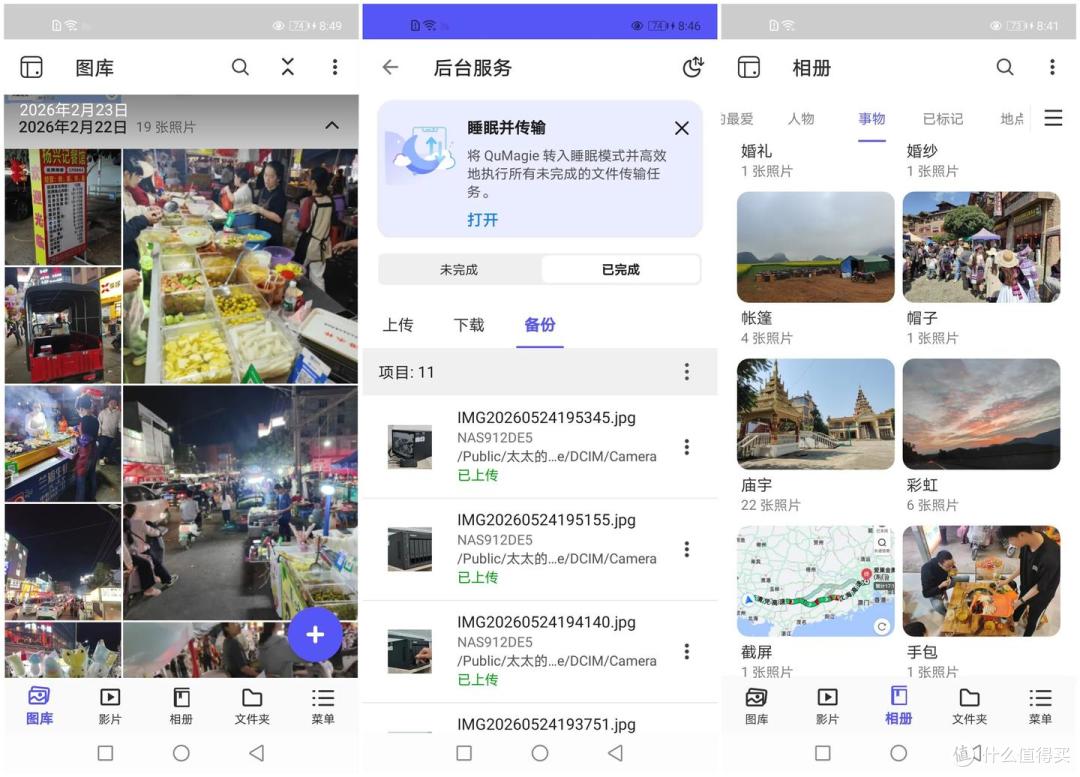Select the 相册 tab in the 相册 bottom bar
1080x777 pixels.
pyautogui.click(x=898, y=706)
